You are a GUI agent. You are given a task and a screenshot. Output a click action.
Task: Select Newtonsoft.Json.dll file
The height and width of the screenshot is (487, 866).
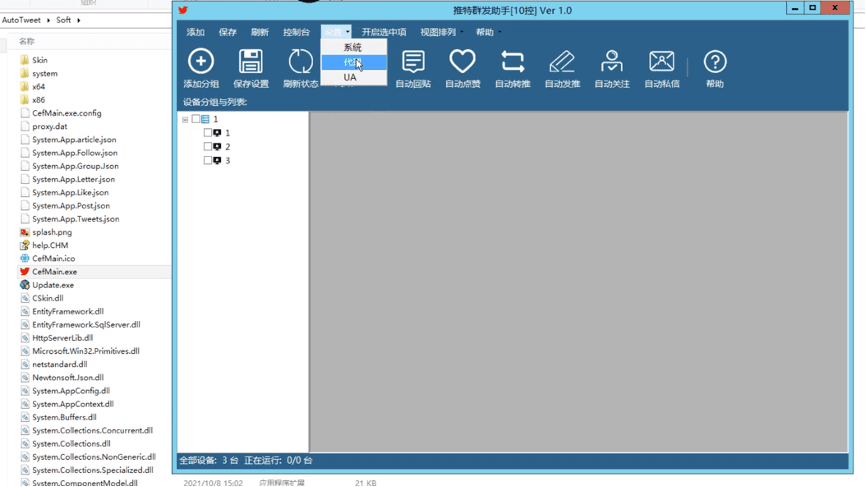tap(67, 378)
